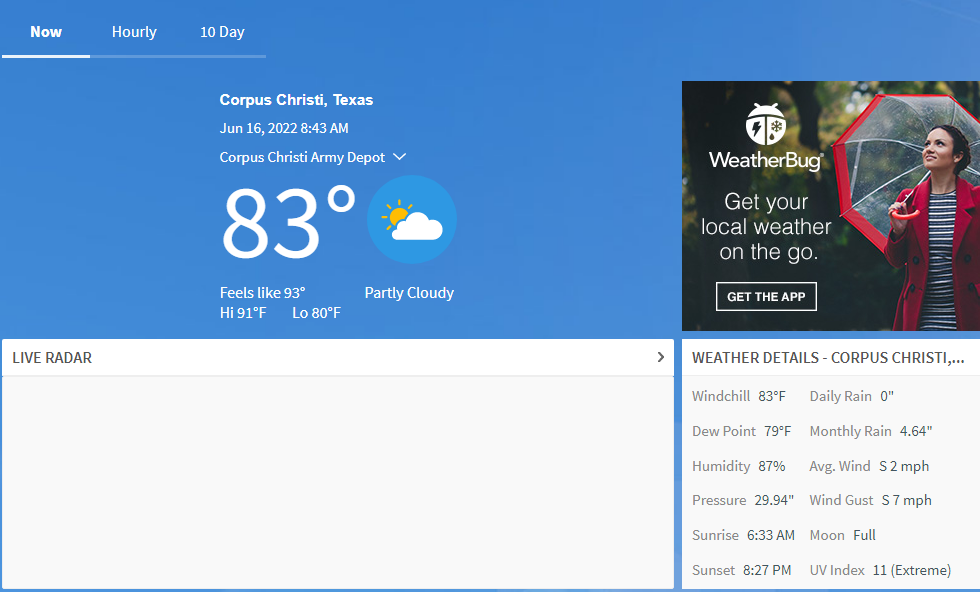Image resolution: width=980 pixels, height=592 pixels.
Task: Click the Weather Details panel header
Action: 828,358
